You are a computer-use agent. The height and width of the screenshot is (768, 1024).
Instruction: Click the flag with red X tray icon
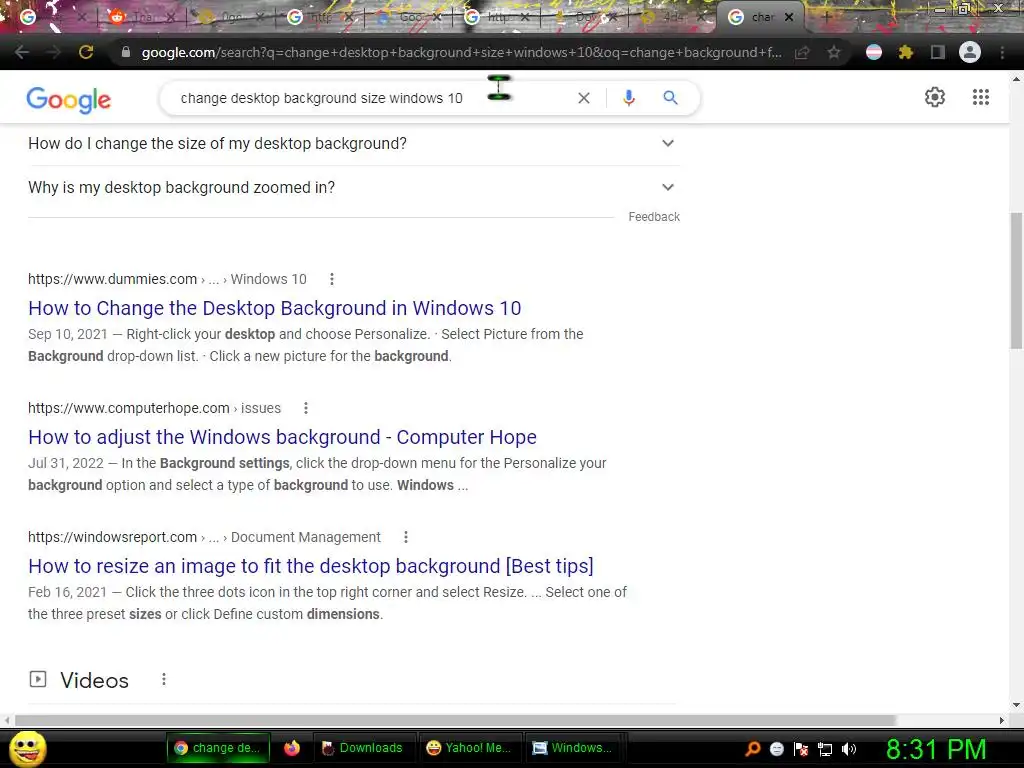pos(801,748)
